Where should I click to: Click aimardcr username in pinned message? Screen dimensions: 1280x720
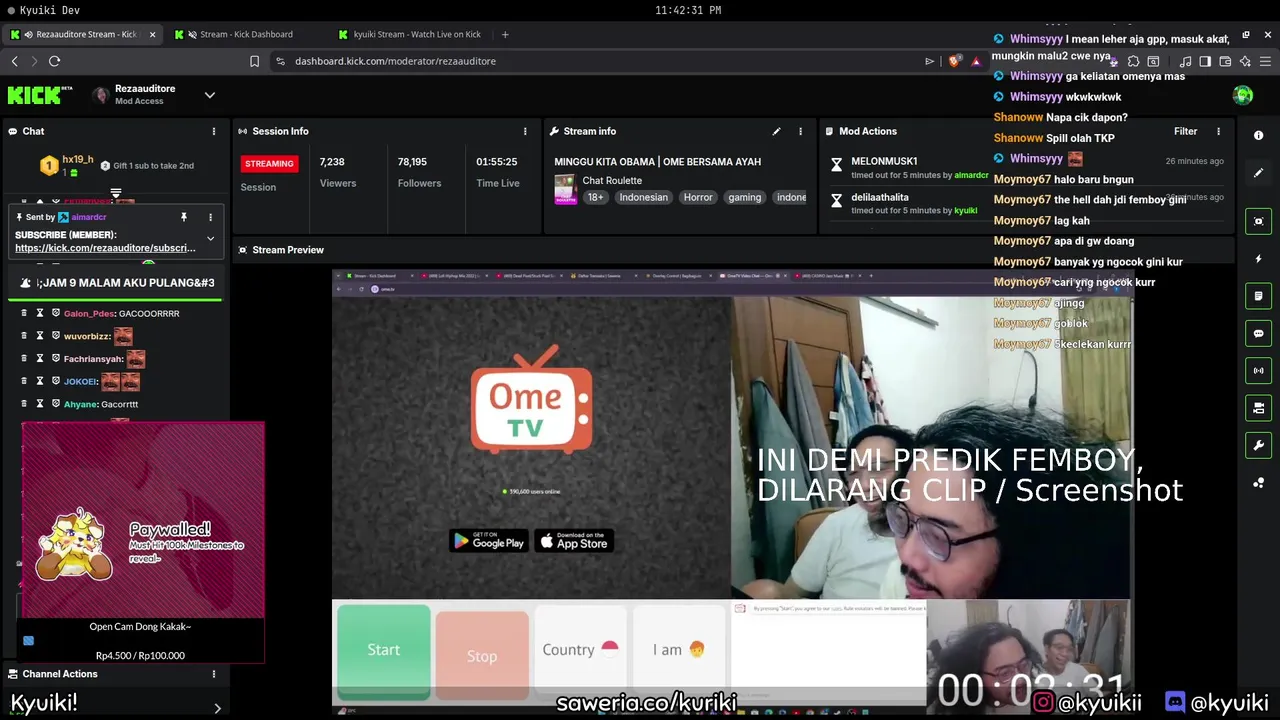click(89, 217)
